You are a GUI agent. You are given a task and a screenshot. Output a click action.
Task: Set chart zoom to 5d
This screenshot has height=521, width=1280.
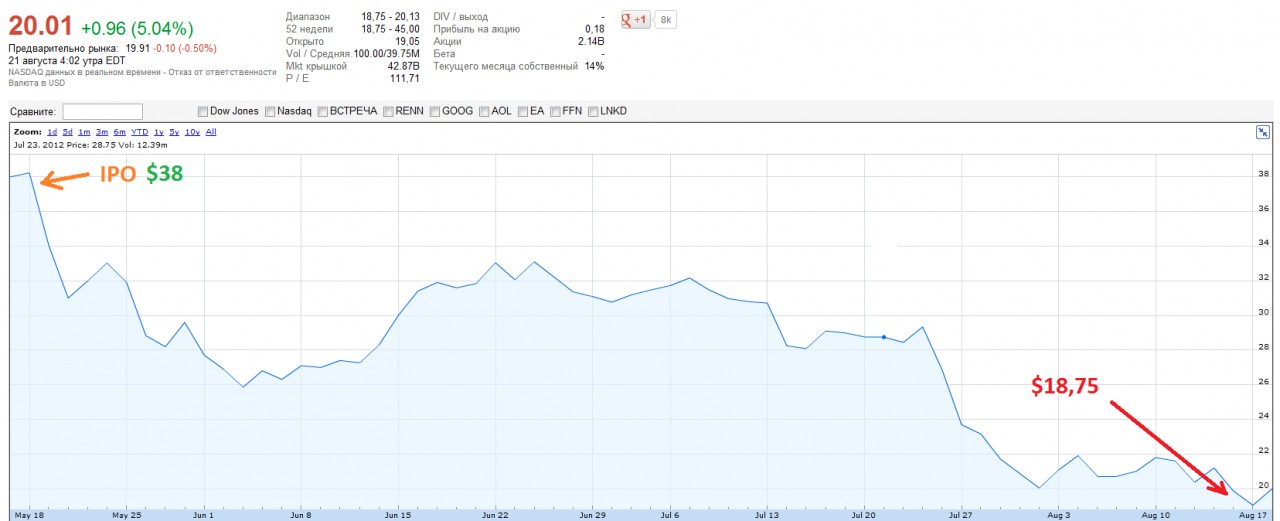click(68, 132)
